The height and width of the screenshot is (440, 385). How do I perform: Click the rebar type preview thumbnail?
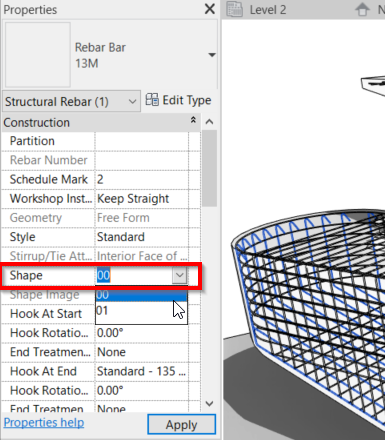pos(38,55)
